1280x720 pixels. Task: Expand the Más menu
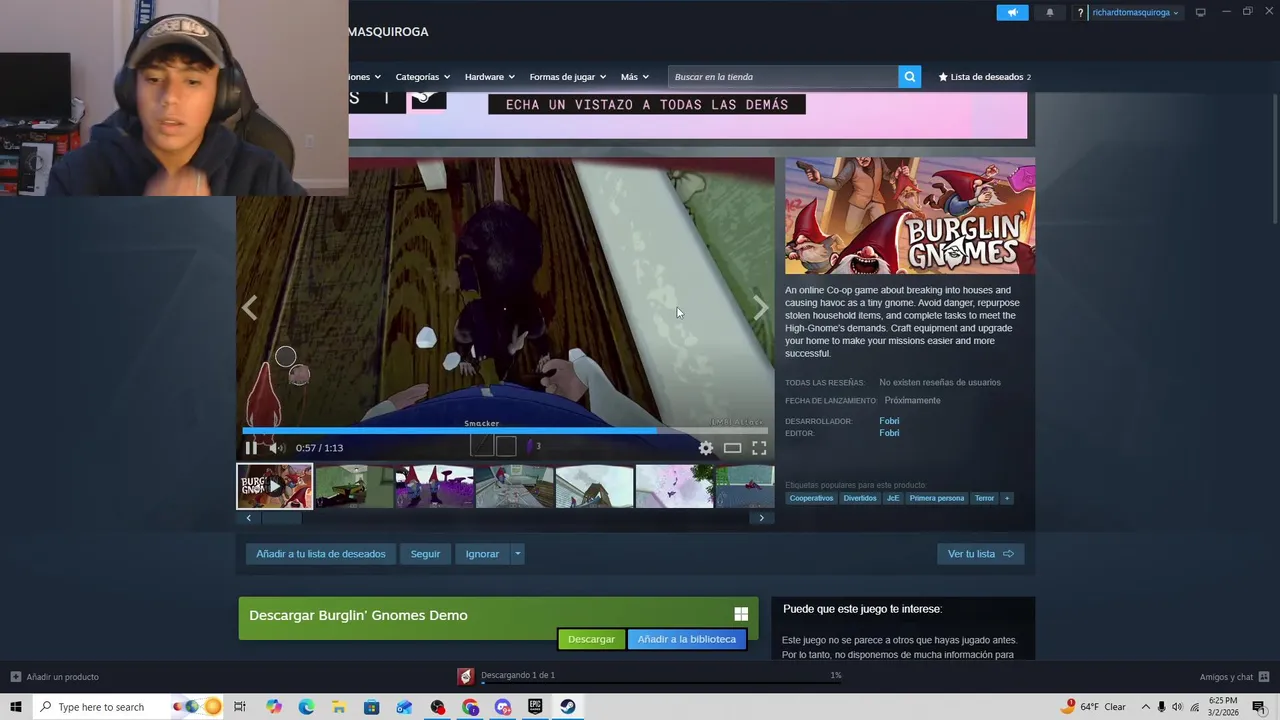(x=634, y=77)
